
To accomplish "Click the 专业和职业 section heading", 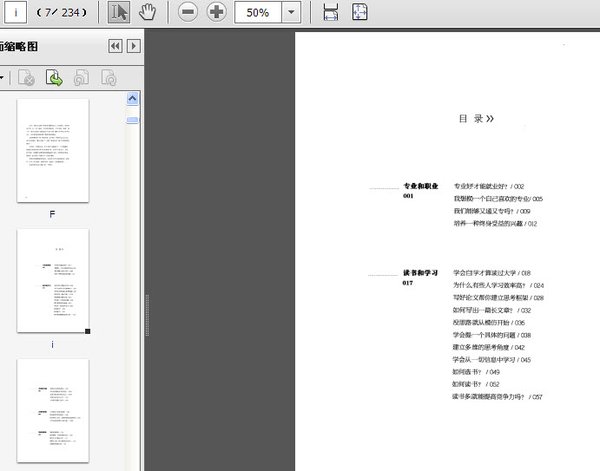I will pyautogui.click(x=420, y=186).
